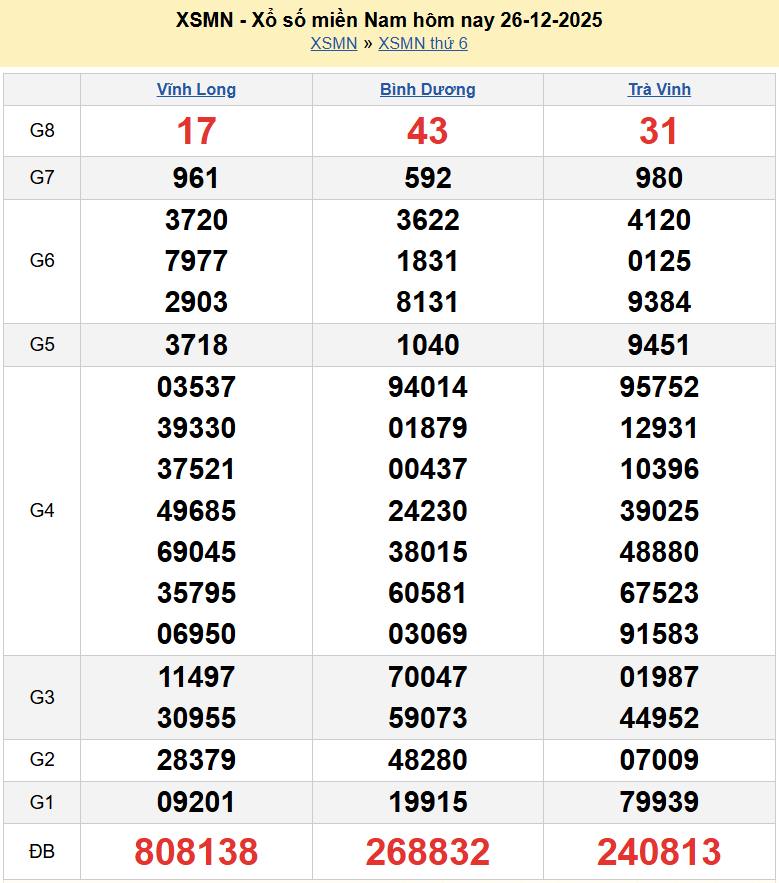
Task: Select G2 number 48280
Action: tap(427, 760)
